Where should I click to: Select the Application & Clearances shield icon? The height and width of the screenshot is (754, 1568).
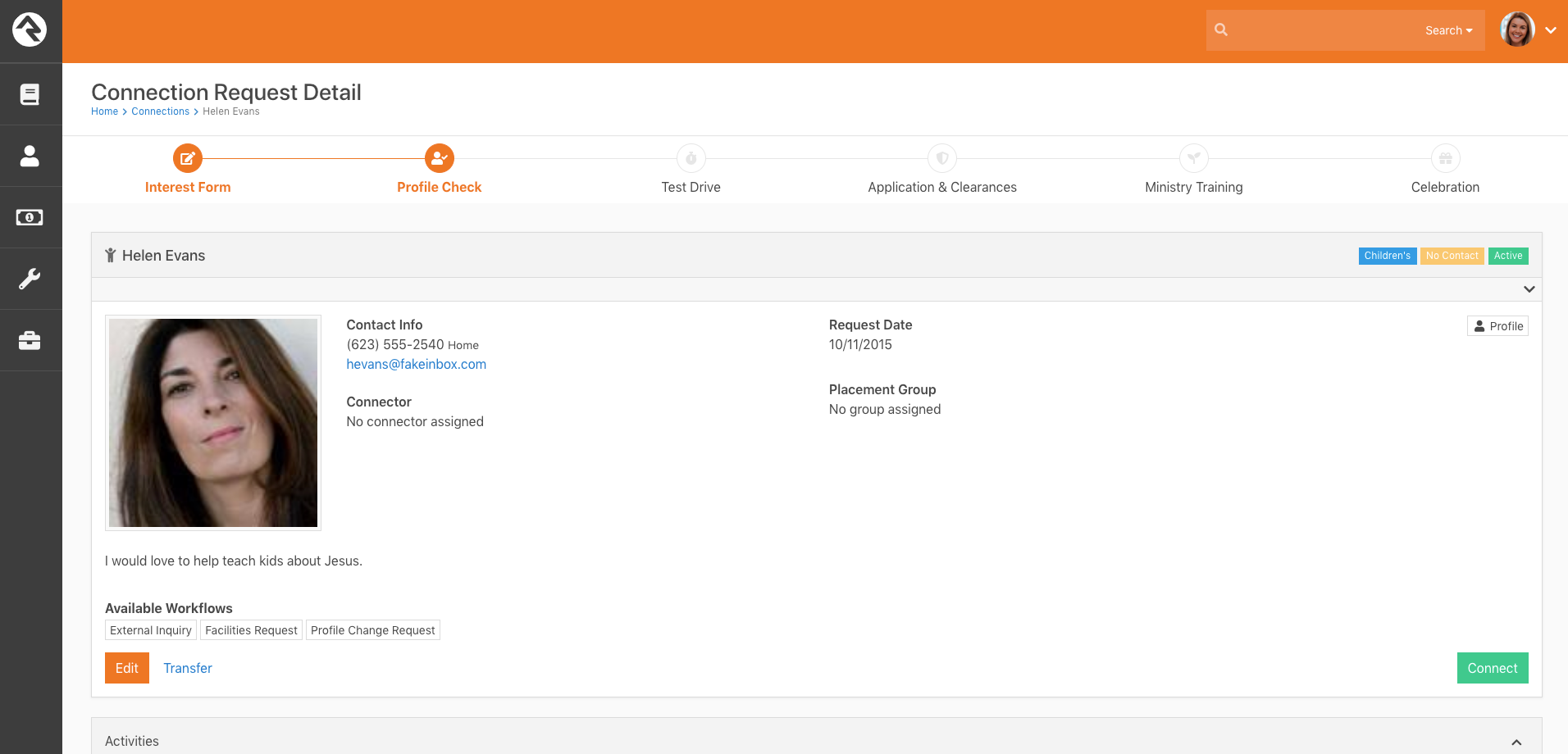(942, 158)
